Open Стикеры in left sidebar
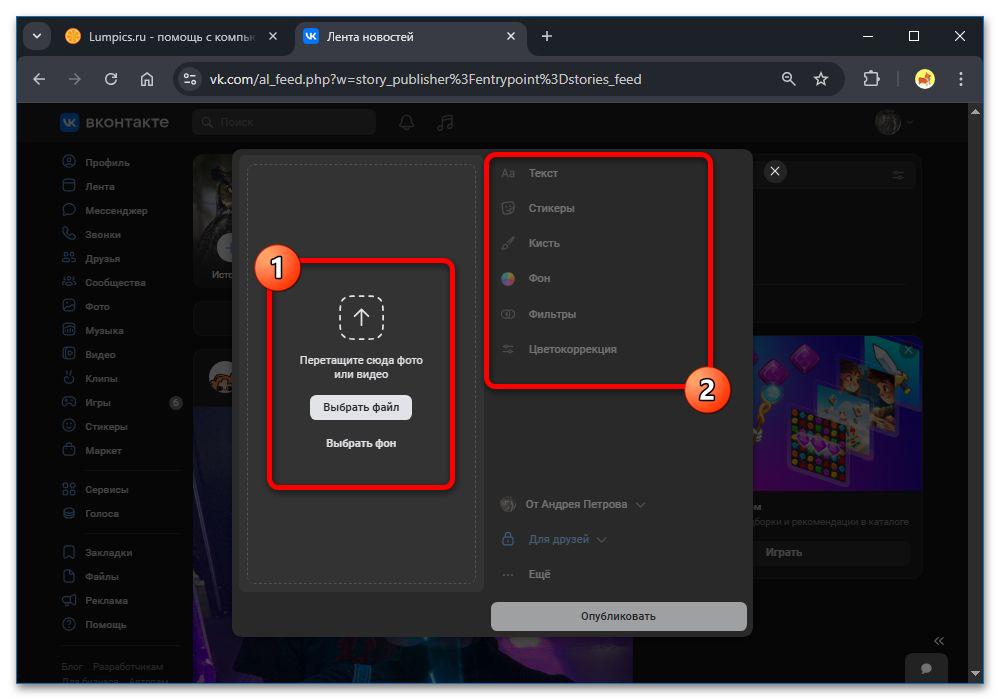This screenshot has height=700, width=1000. [x=95, y=427]
